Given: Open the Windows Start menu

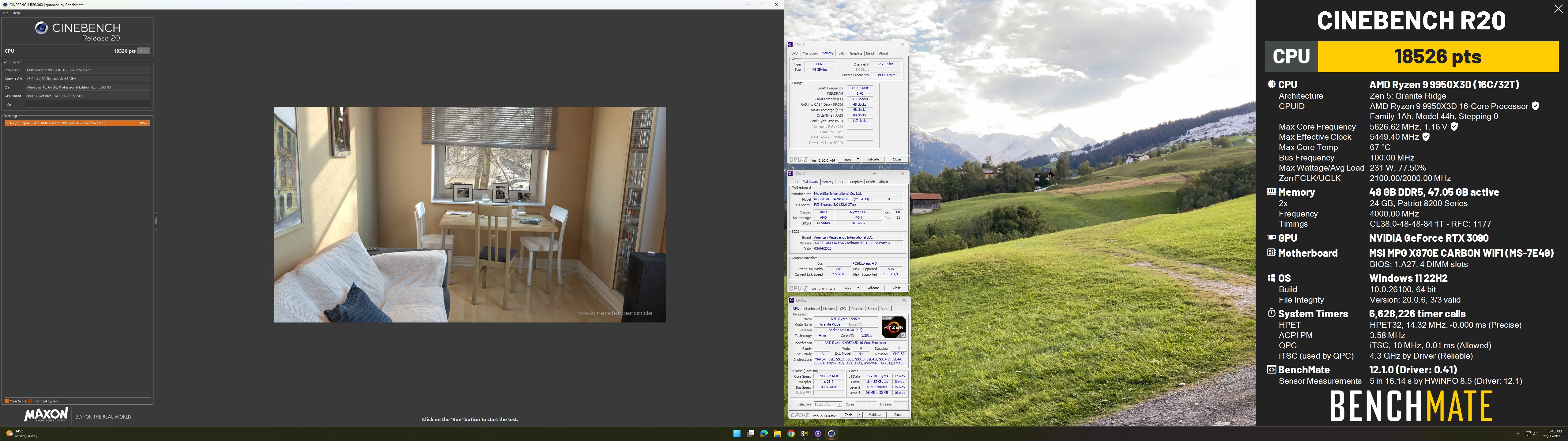Looking at the screenshot, I should (x=737, y=434).
